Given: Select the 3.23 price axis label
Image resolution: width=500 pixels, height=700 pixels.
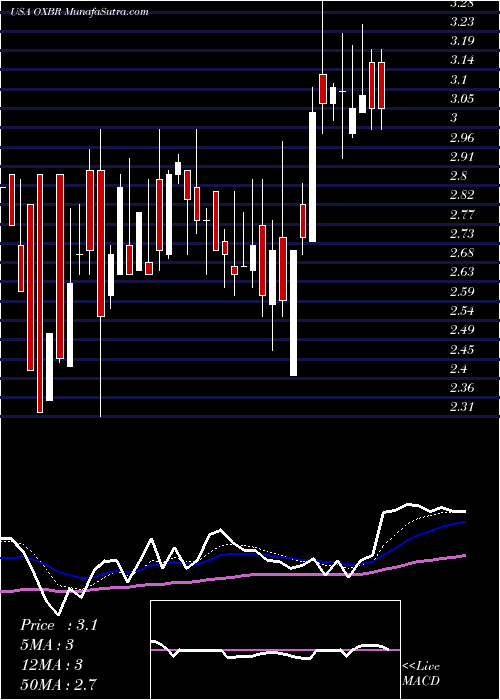Looking at the screenshot, I should click(462, 21).
